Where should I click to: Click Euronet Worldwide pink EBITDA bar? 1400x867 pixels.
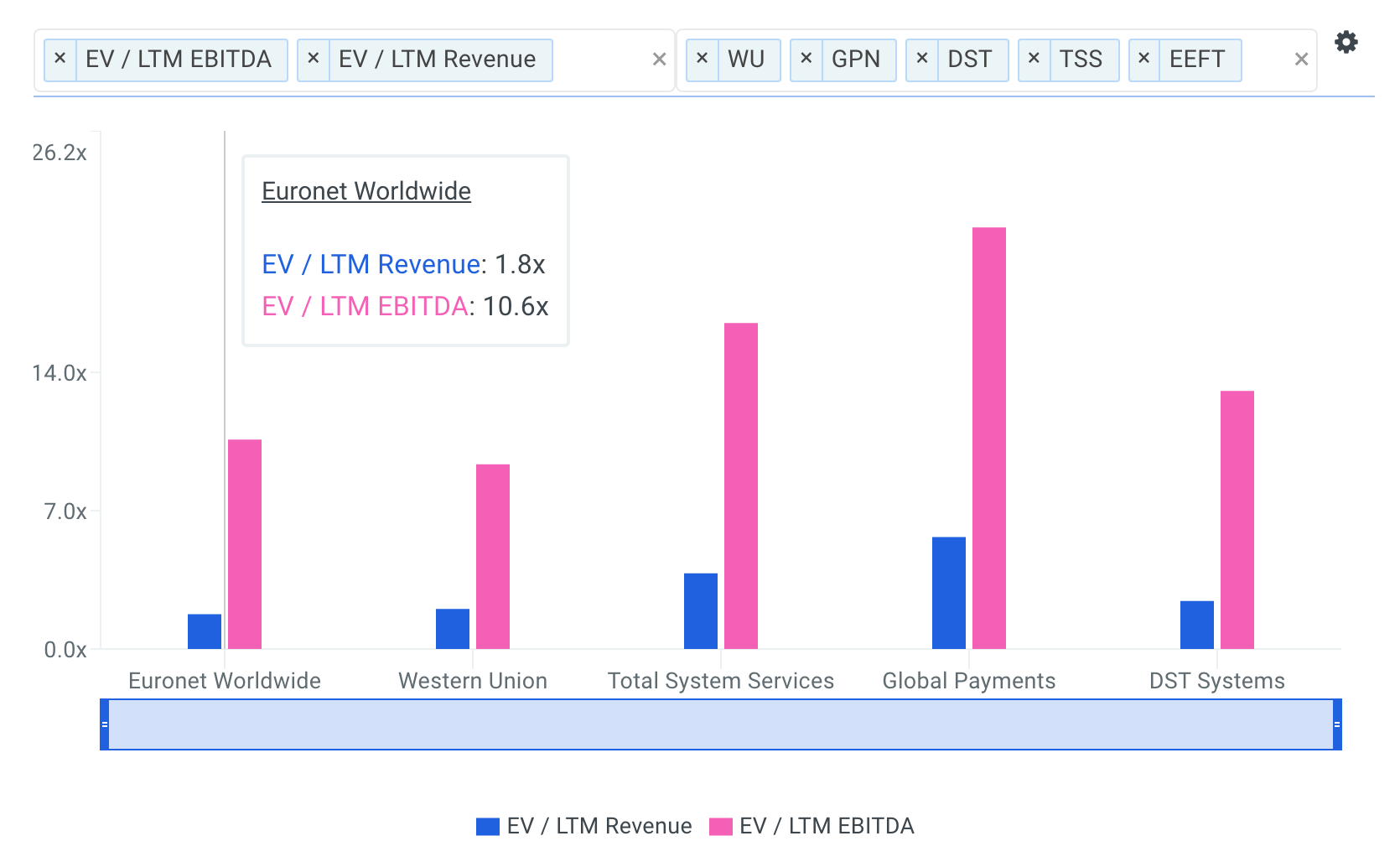click(x=245, y=544)
